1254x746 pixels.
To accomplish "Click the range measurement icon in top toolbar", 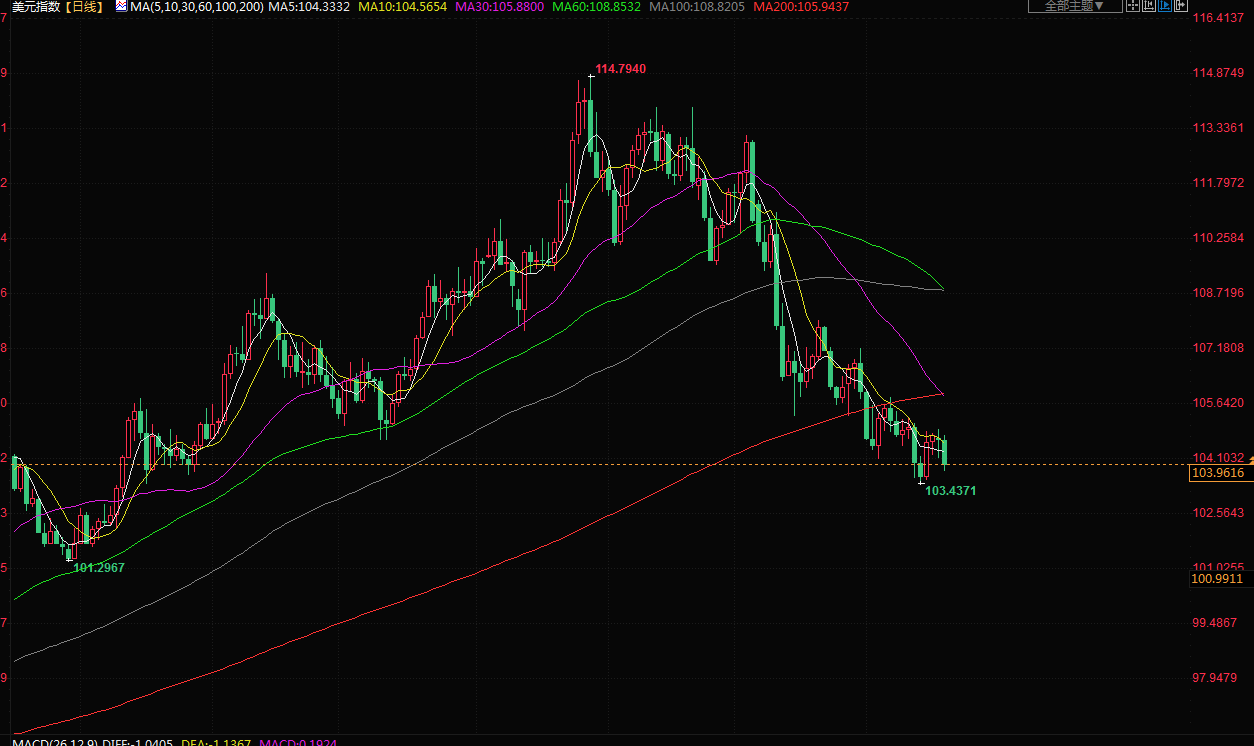I will pos(1149,5).
